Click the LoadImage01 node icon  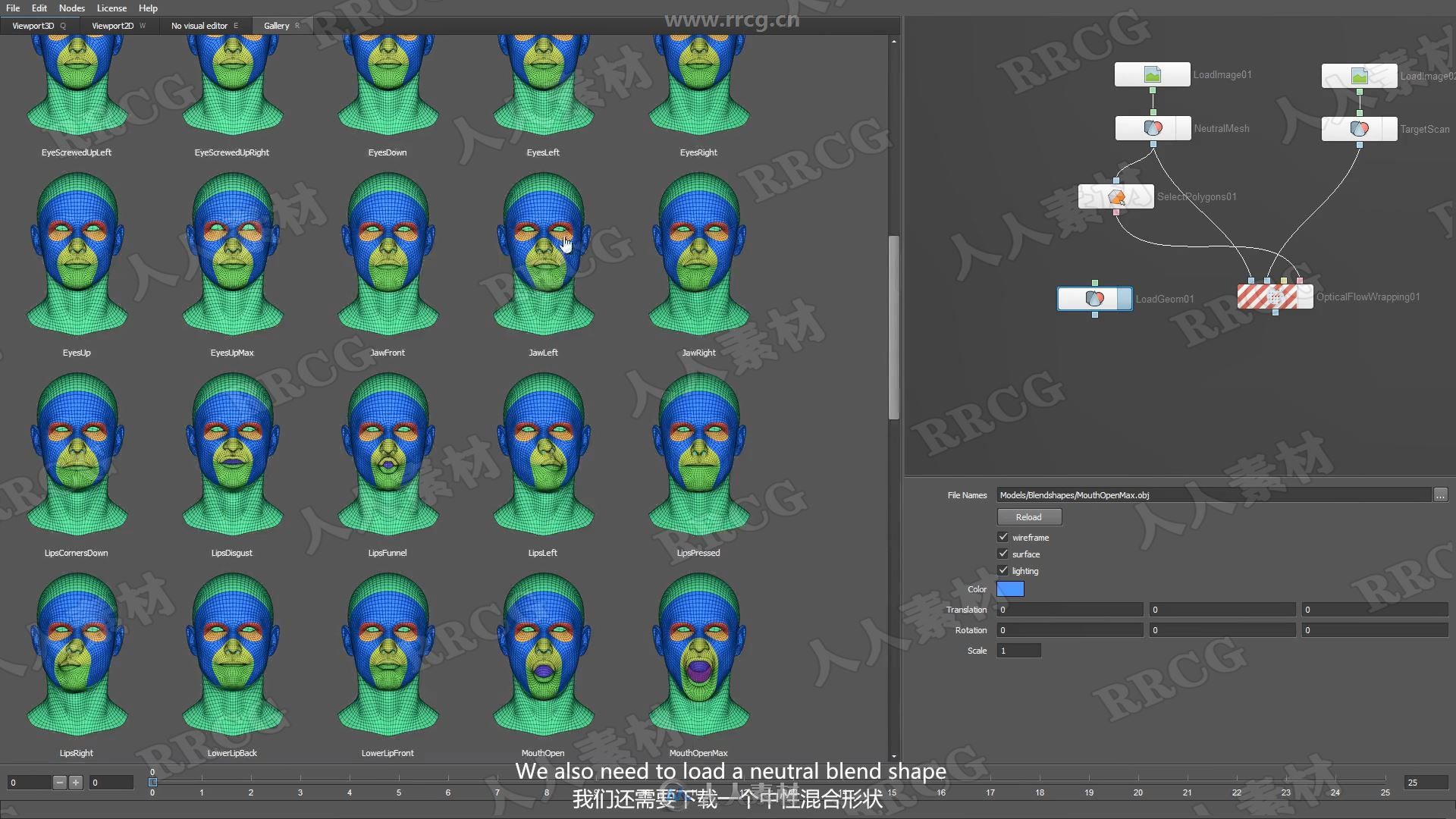click(1152, 73)
